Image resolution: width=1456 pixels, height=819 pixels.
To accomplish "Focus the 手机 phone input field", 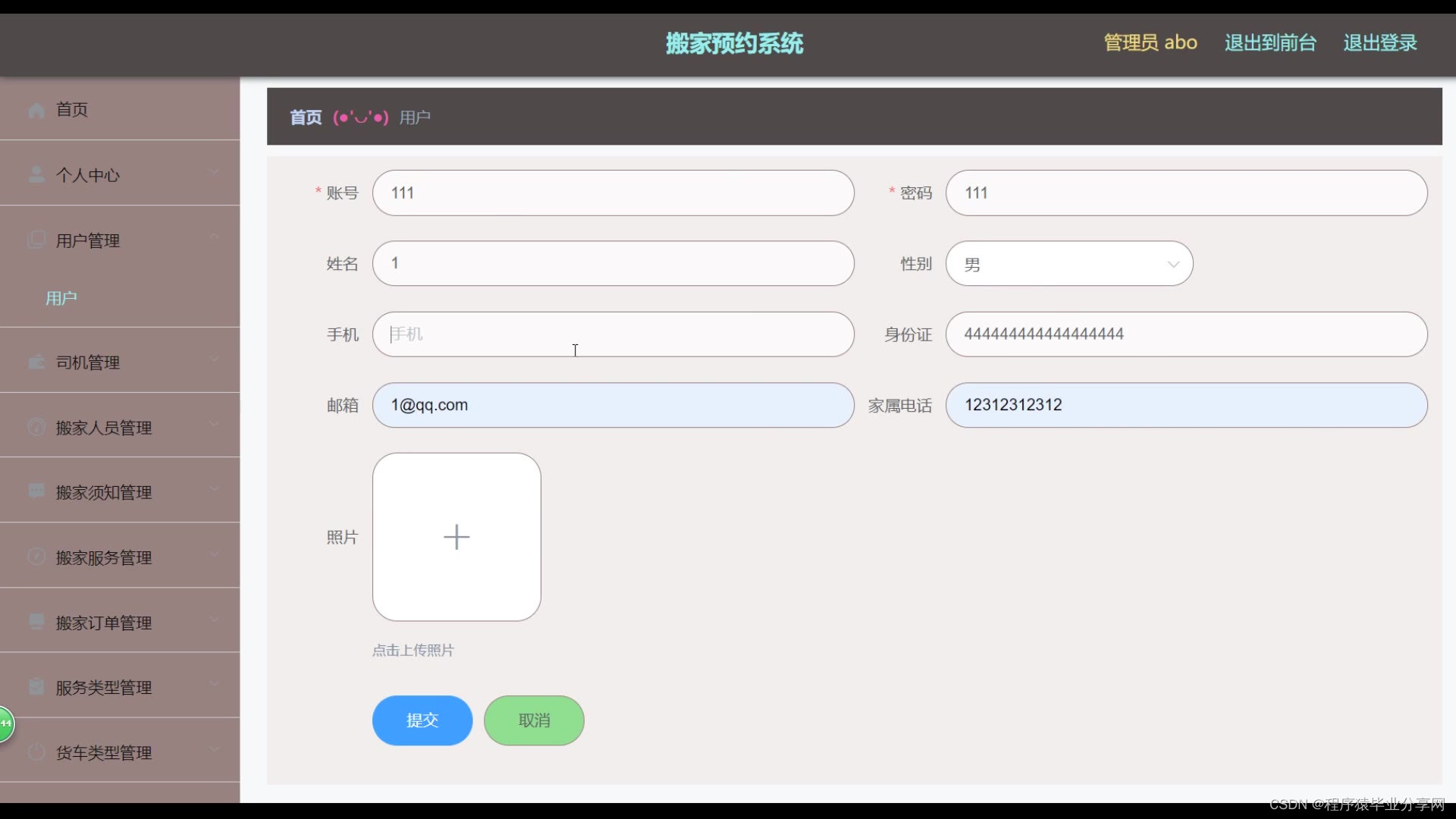I will tap(613, 334).
